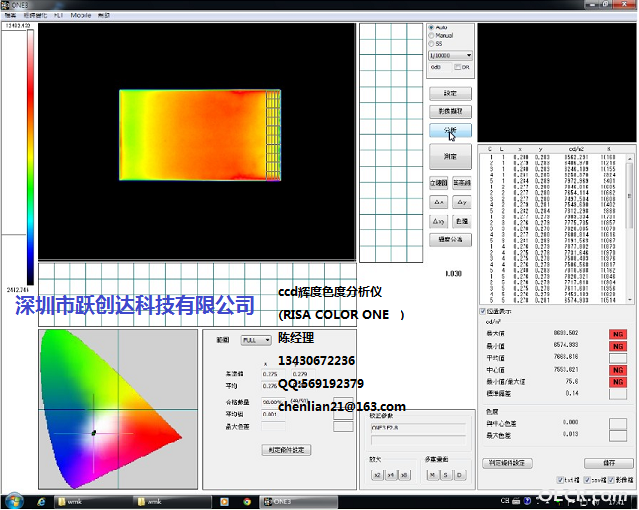Open the second menu bar item

35,15
